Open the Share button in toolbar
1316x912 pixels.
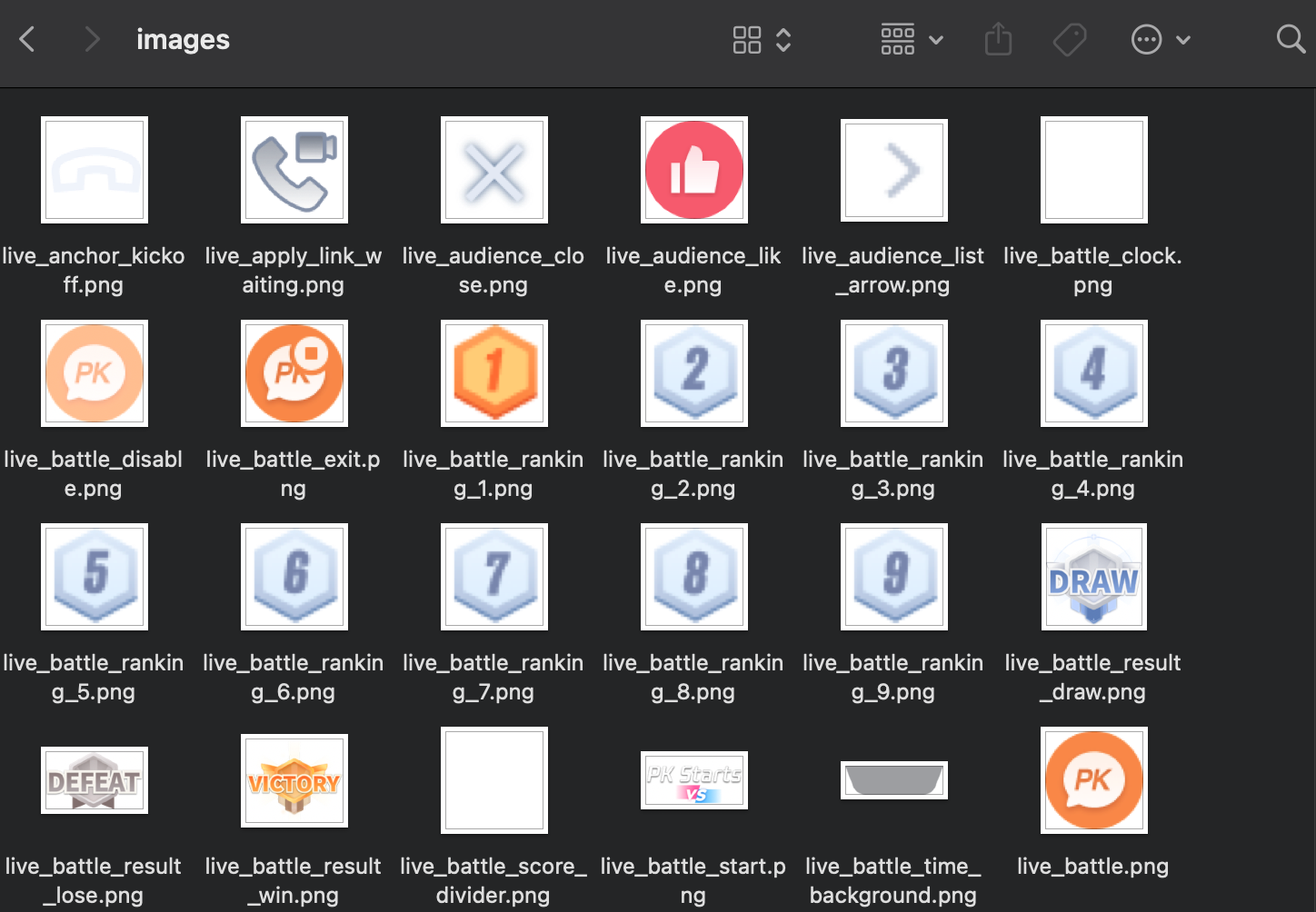(998, 39)
